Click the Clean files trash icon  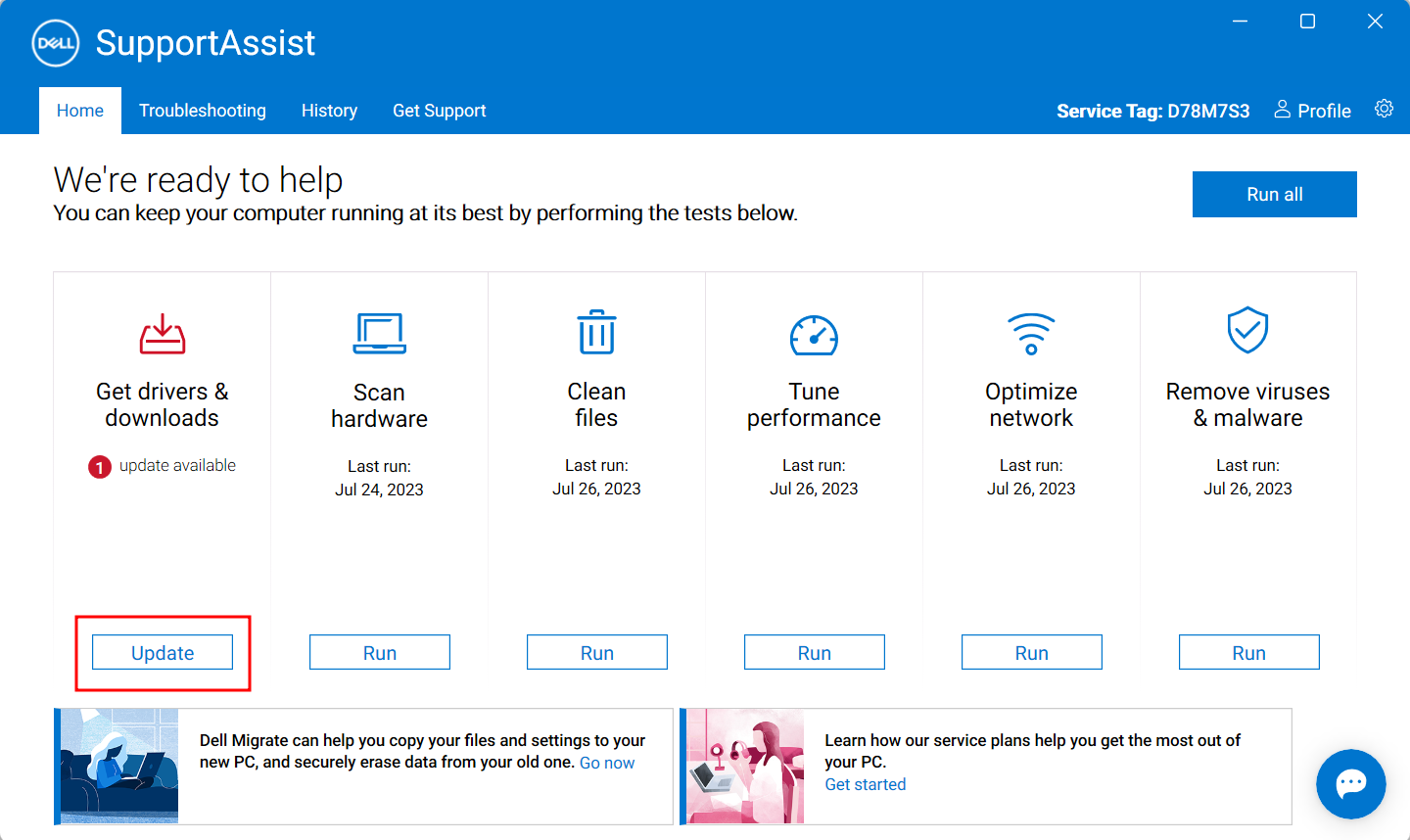[x=596, y=332]
